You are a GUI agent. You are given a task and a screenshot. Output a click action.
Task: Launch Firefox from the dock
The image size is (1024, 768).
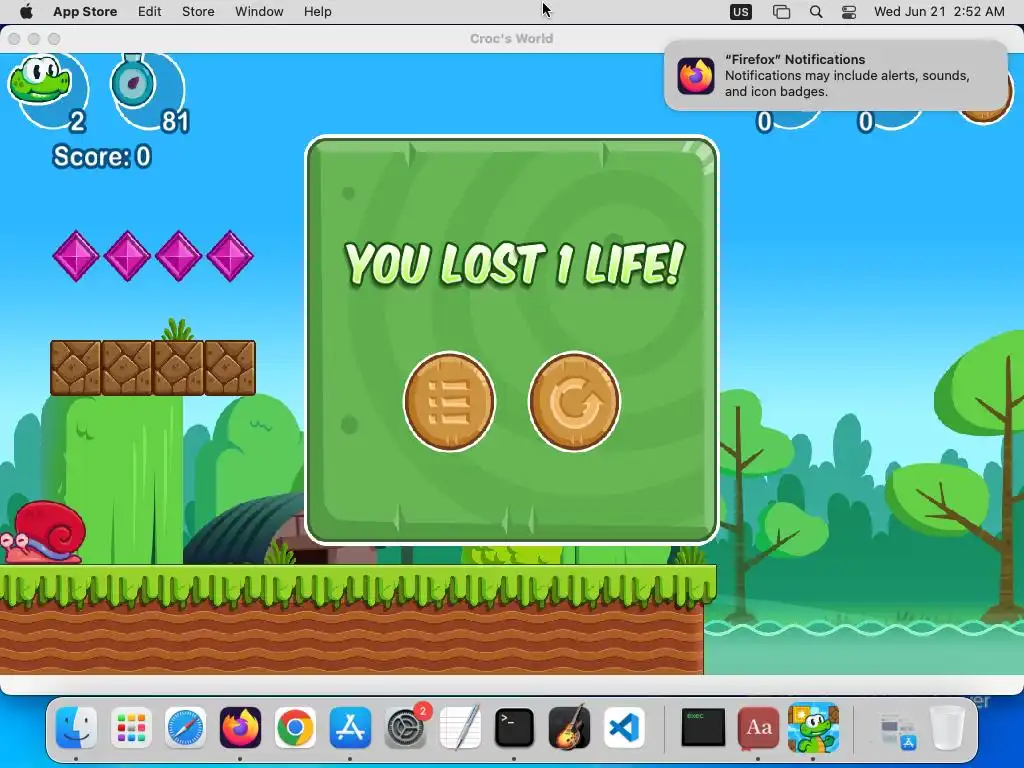point(240,728)
